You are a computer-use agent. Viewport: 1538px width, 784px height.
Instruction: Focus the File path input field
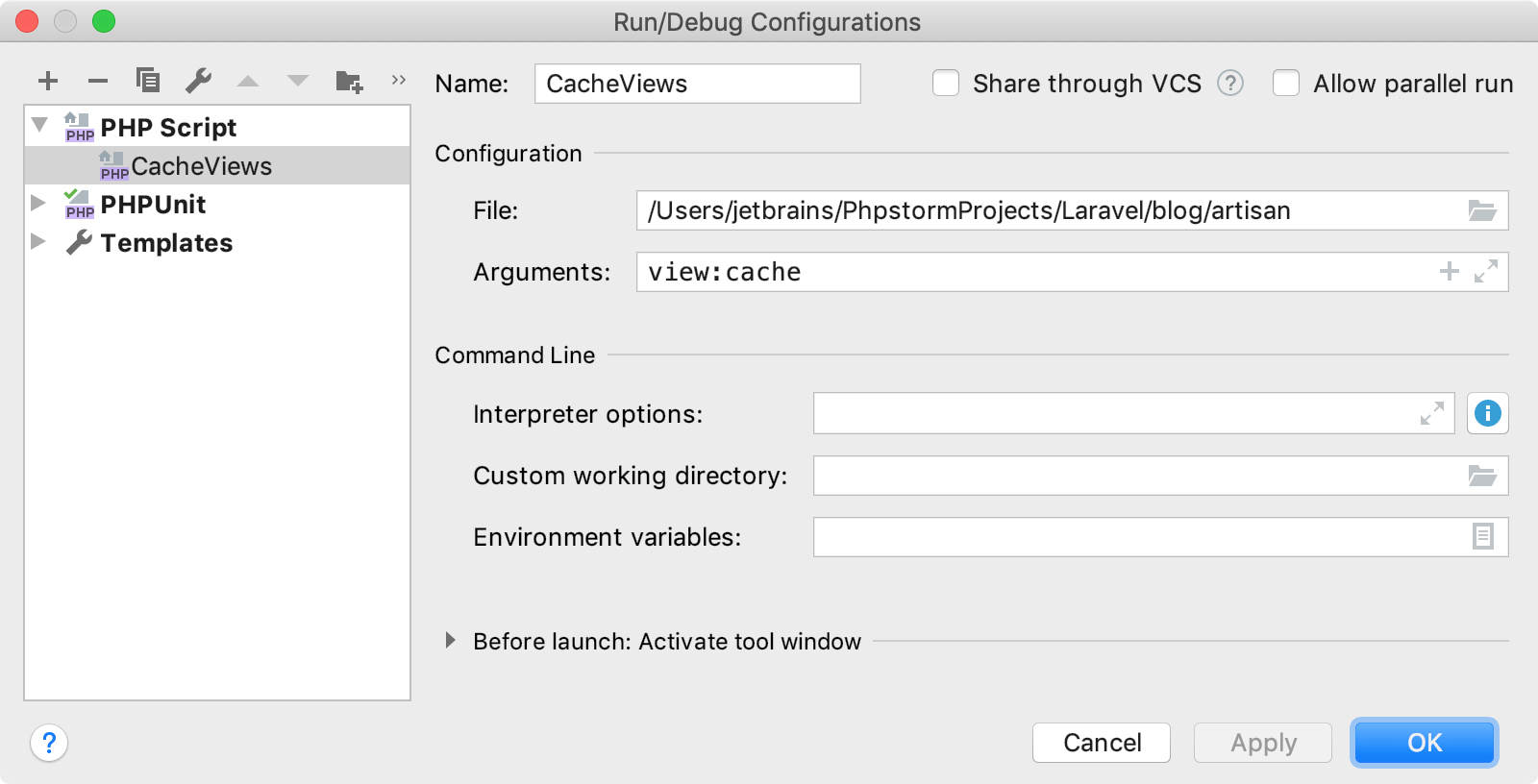click(x=1072, y=210)
